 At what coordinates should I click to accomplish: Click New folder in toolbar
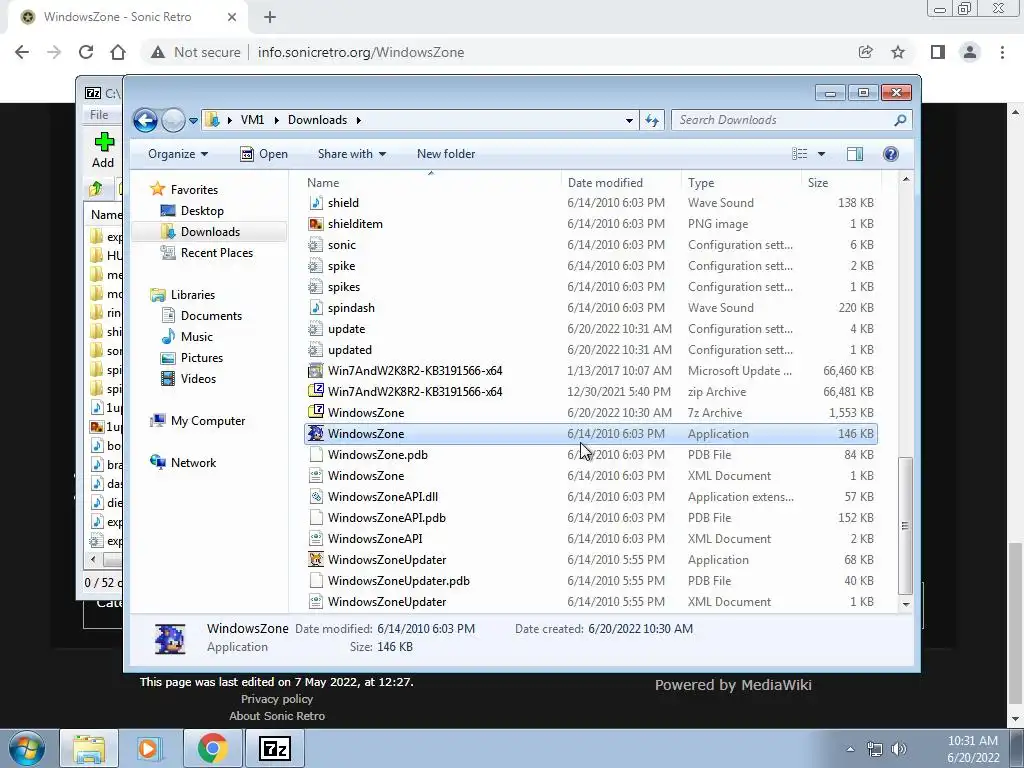[x=446, y=154]
